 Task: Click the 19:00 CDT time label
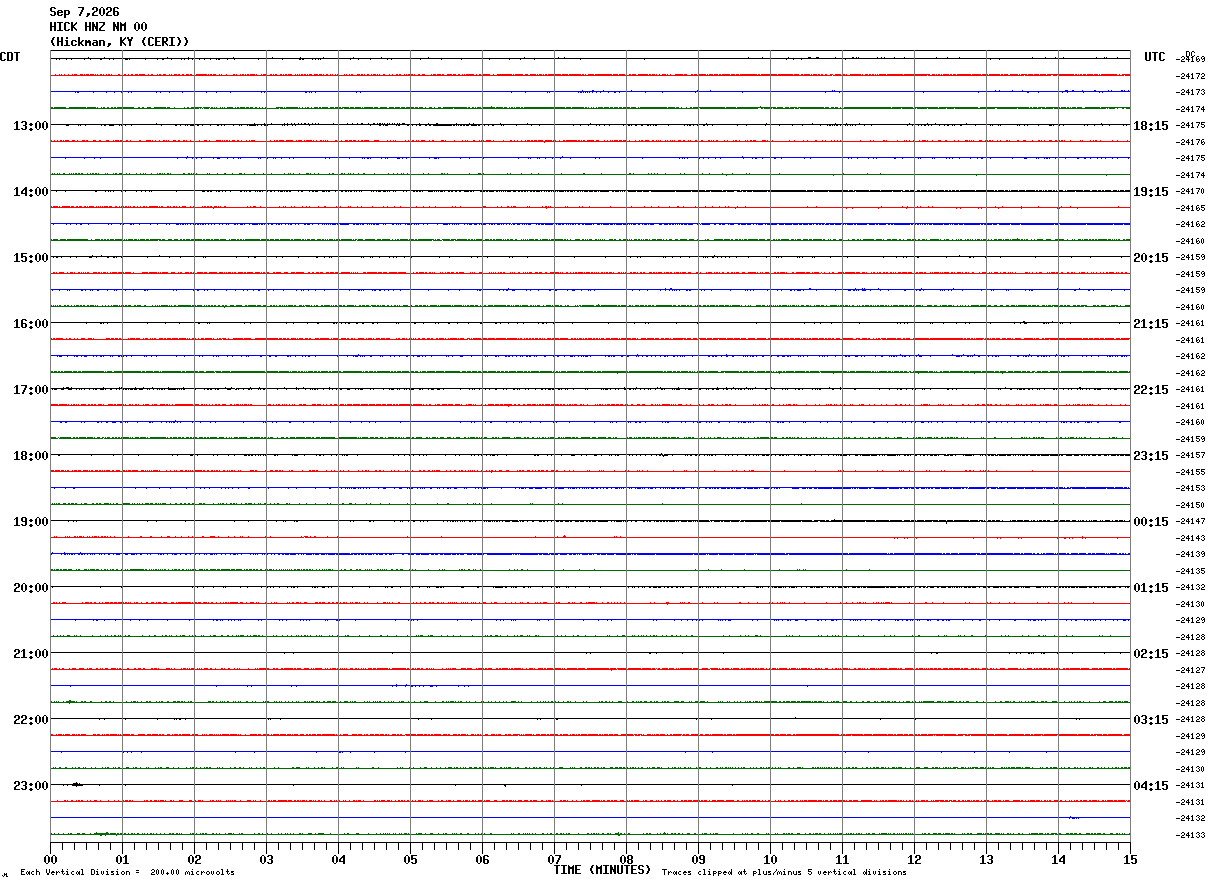(30, 522)
